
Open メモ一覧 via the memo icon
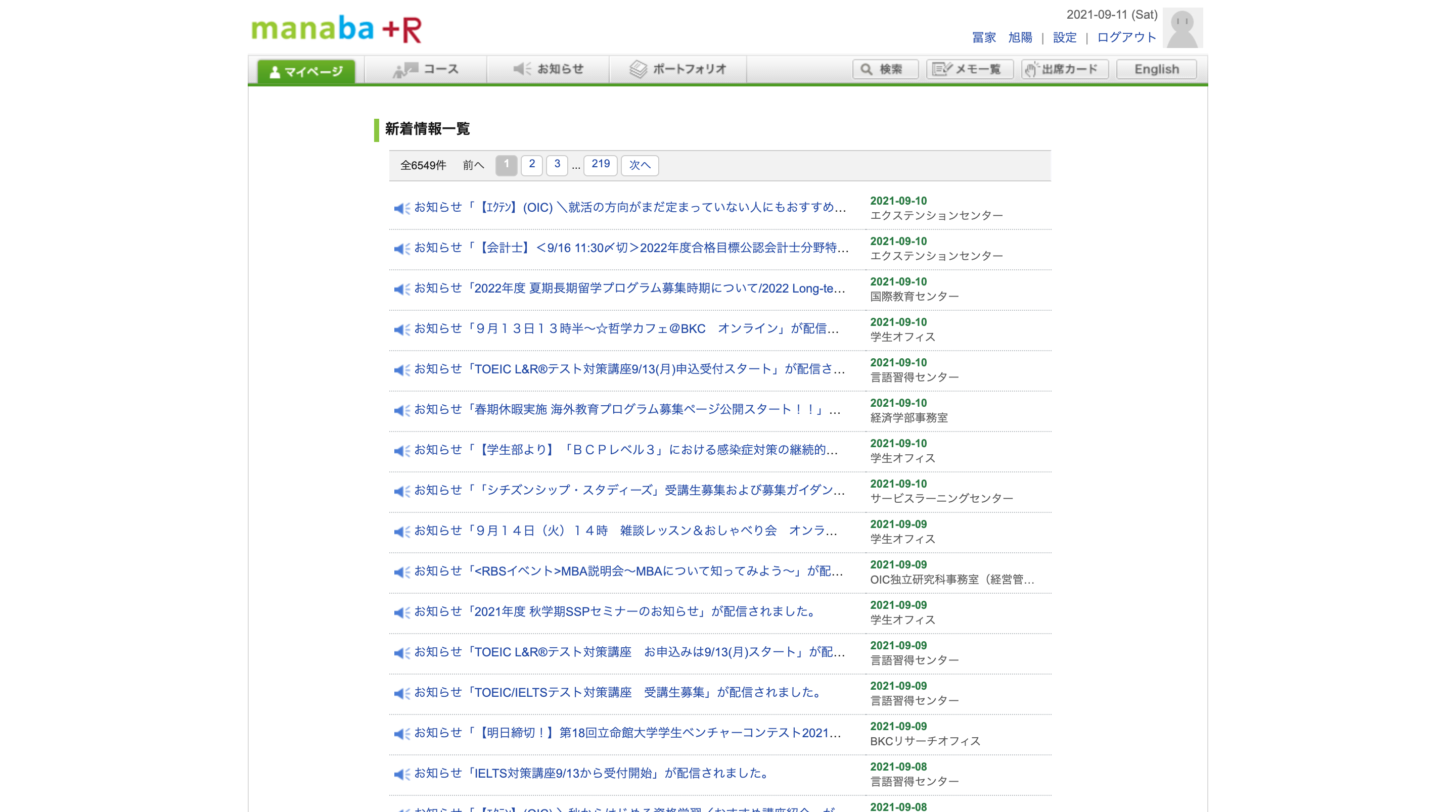click(x=940, y=68)
